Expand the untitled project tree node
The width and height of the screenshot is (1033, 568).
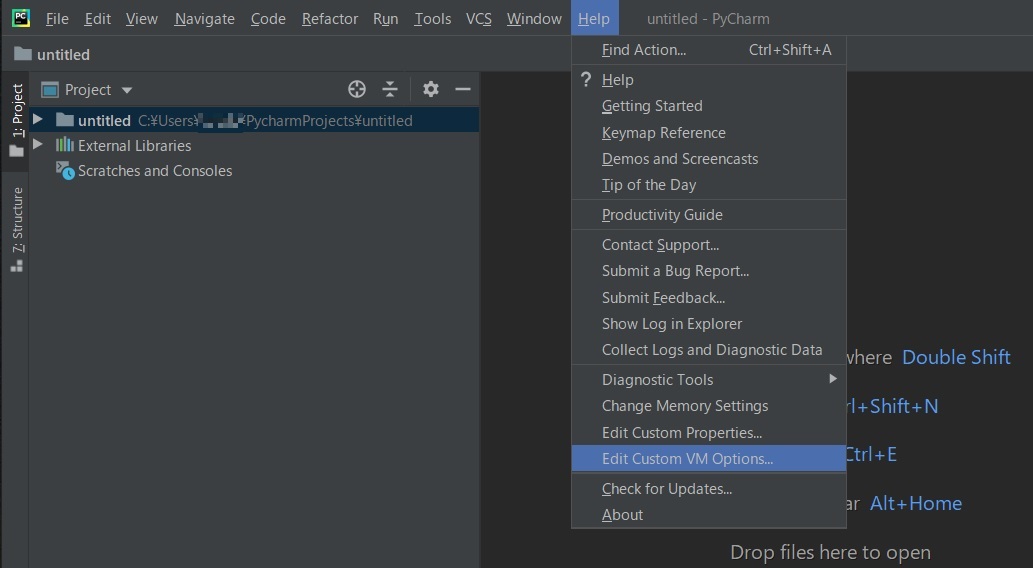coord(38,119)
